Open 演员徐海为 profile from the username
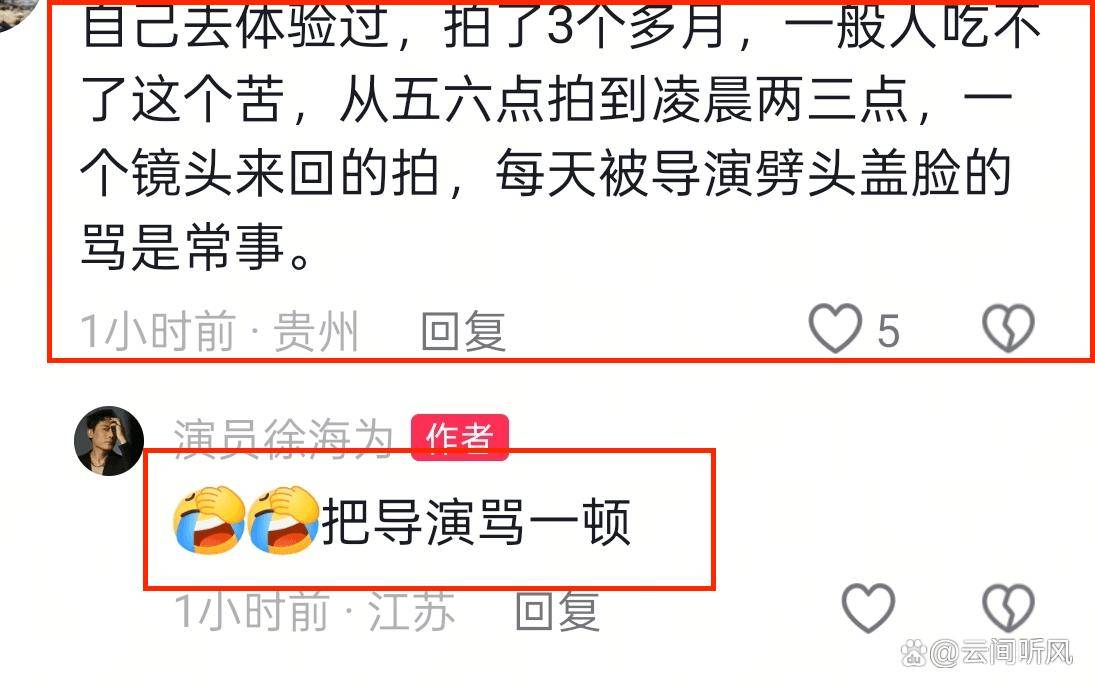This screenshot has height=690, width=1095. point(283,439)
